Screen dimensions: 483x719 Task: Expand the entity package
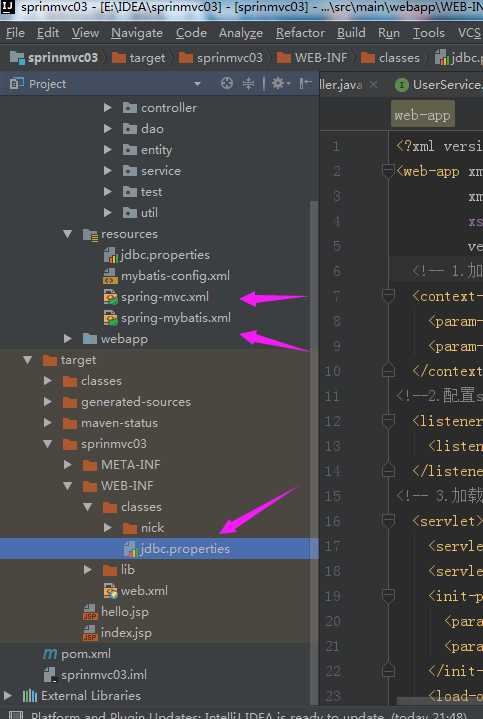pyautogui.click(x=108, y=149)
